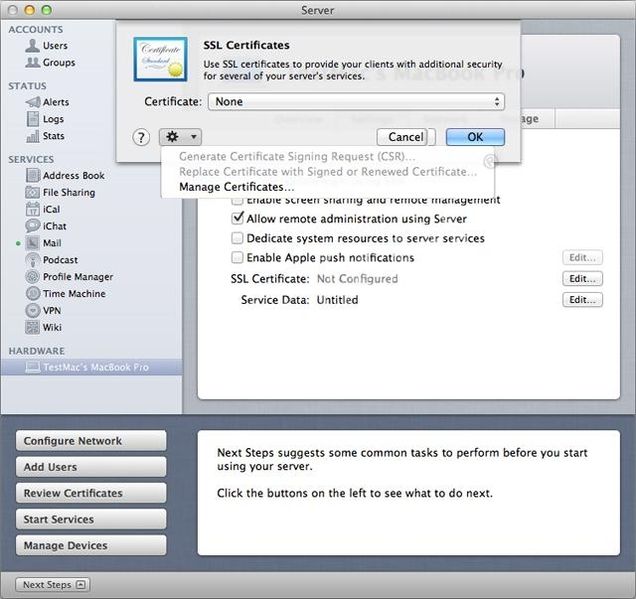Click the Untitled service data value
The image size is (636, 599).
coord(337,300)
